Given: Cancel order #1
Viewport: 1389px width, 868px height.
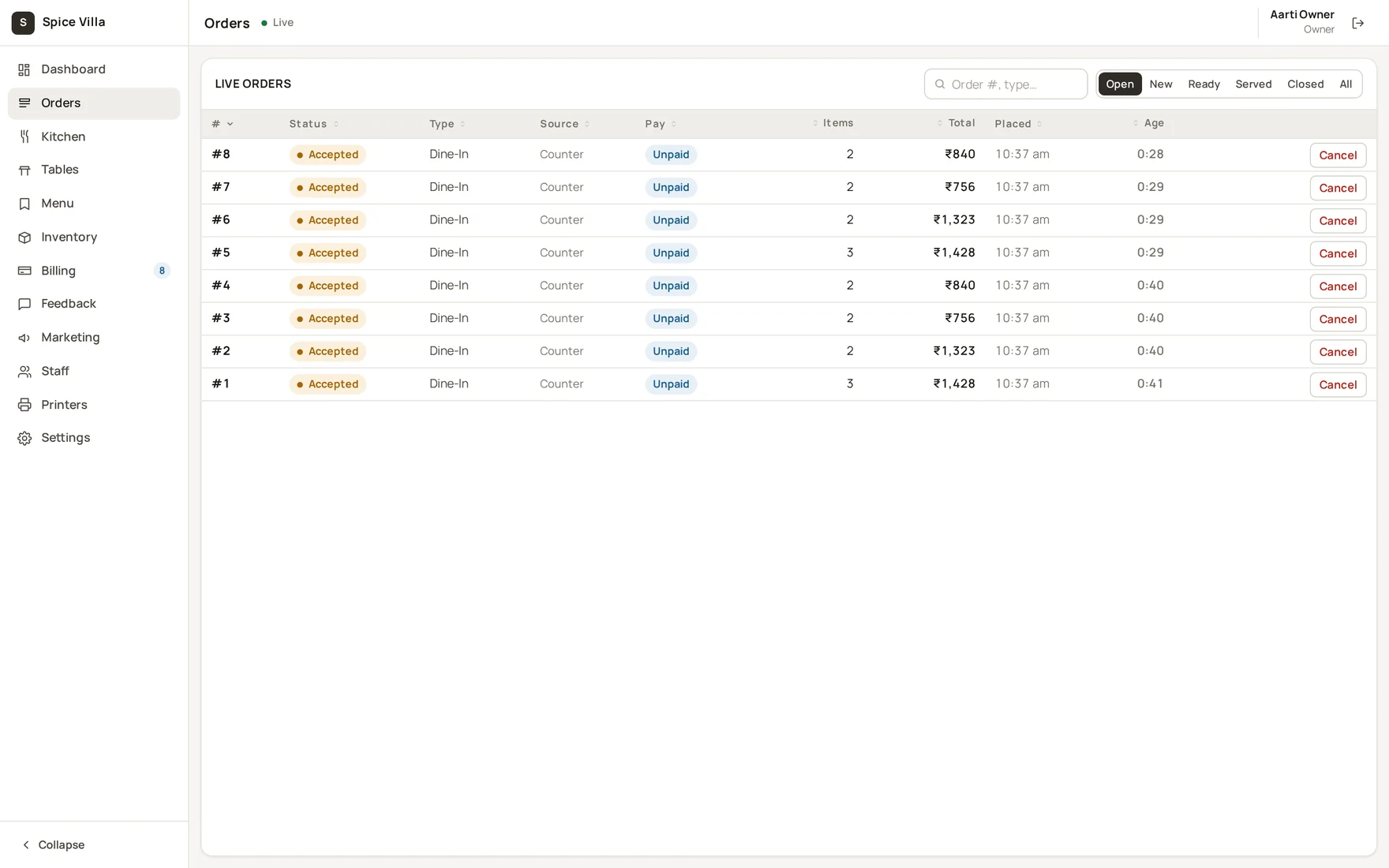Looking at the screenshot, I should 1338,384.
